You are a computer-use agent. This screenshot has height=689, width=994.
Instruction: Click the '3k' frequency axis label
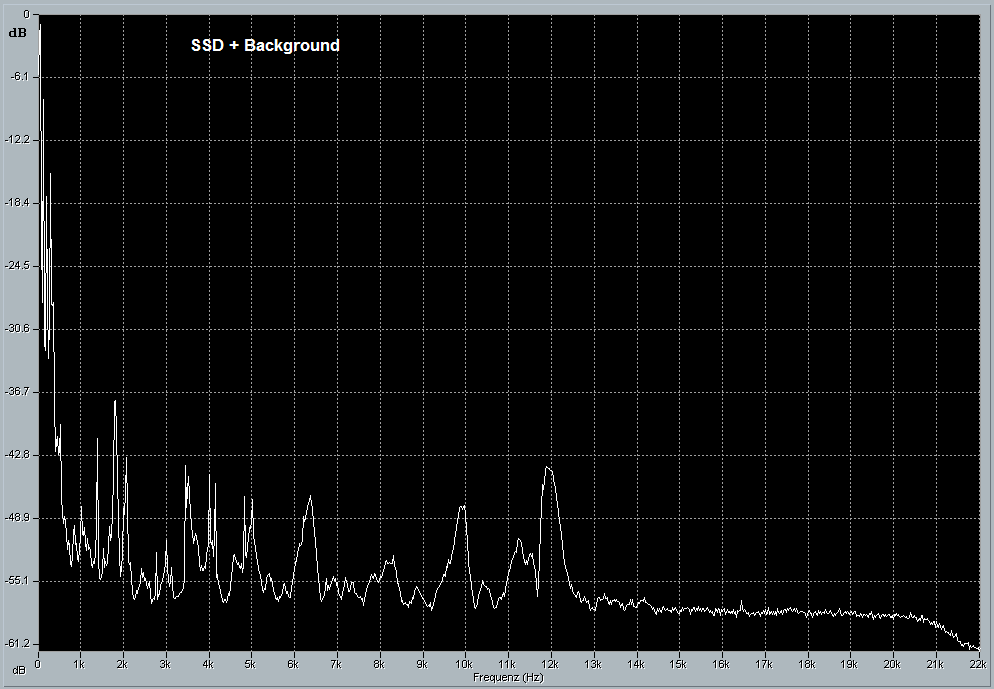coord(165,665)
